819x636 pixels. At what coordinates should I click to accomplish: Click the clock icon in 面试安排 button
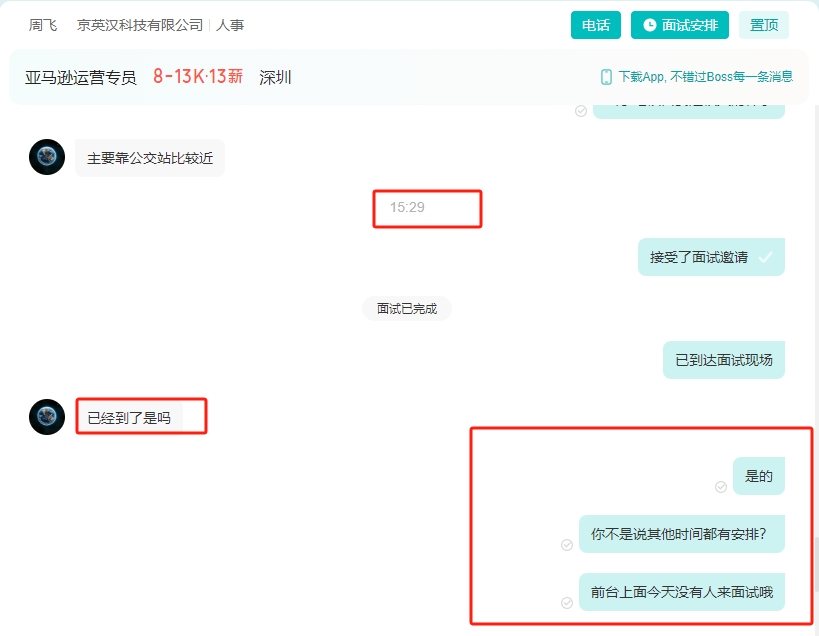click(650, 25)
